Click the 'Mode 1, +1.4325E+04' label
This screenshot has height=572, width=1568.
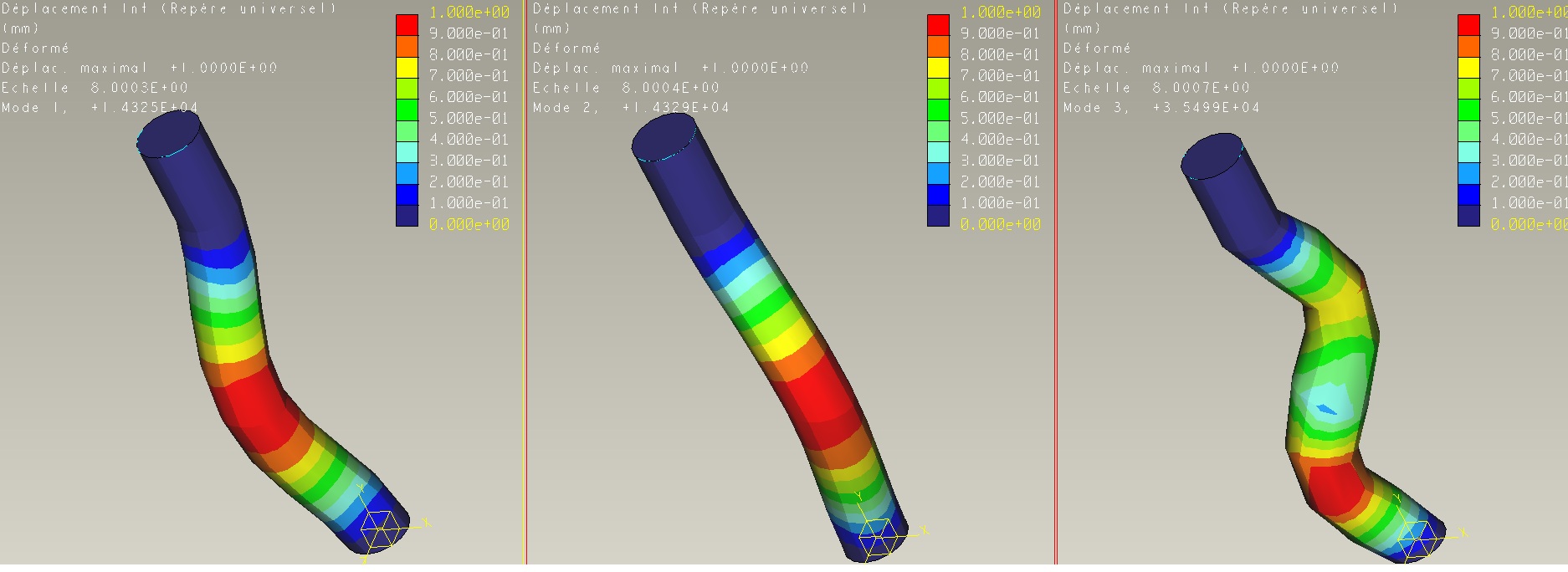100,108
